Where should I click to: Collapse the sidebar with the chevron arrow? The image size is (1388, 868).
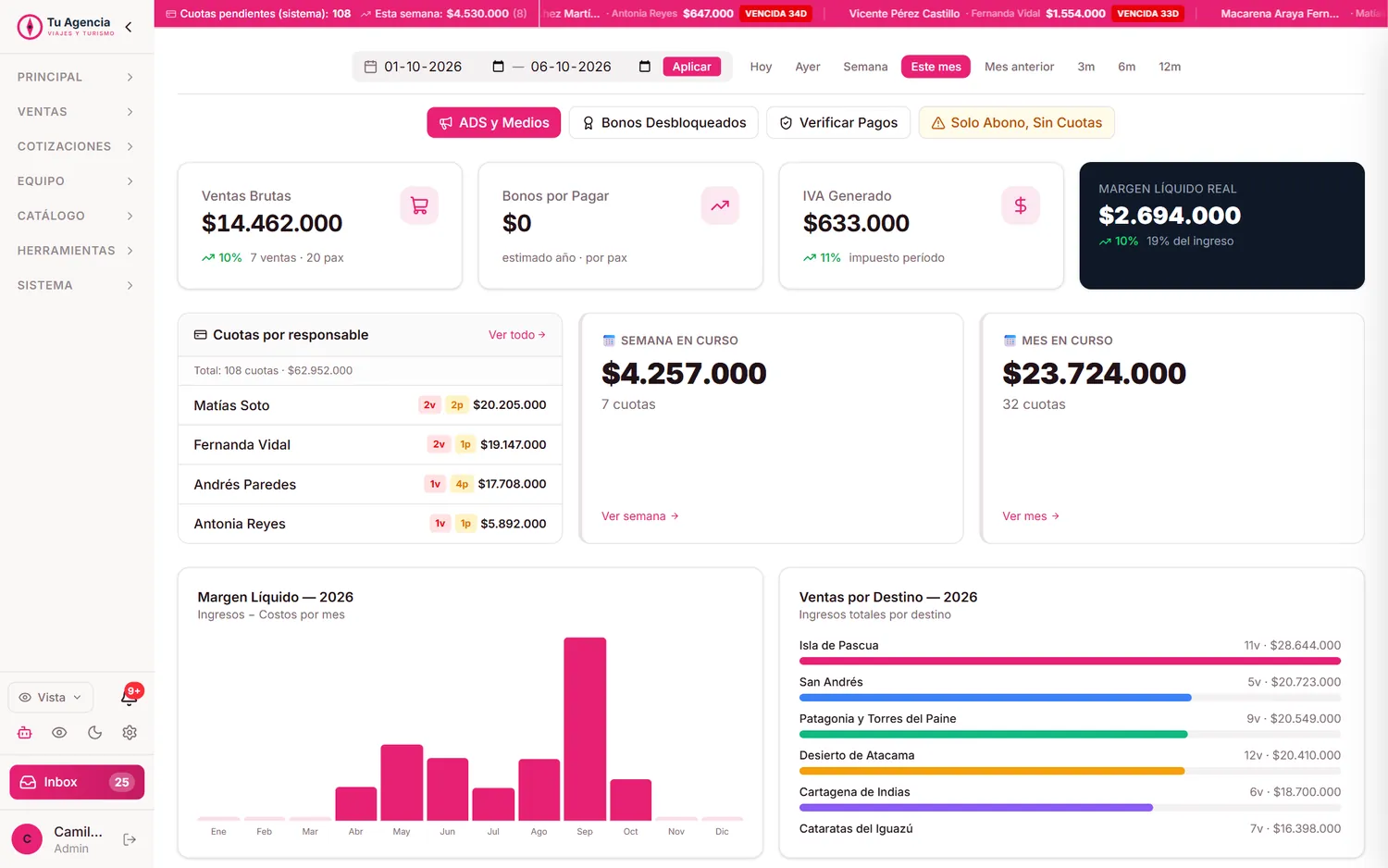[129, 27]
